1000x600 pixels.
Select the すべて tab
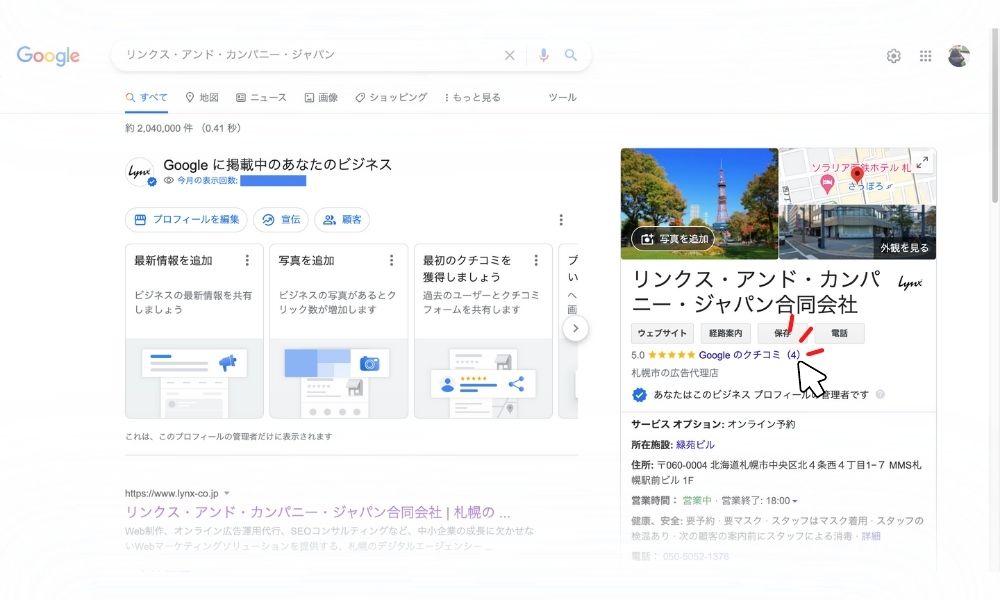147,98
